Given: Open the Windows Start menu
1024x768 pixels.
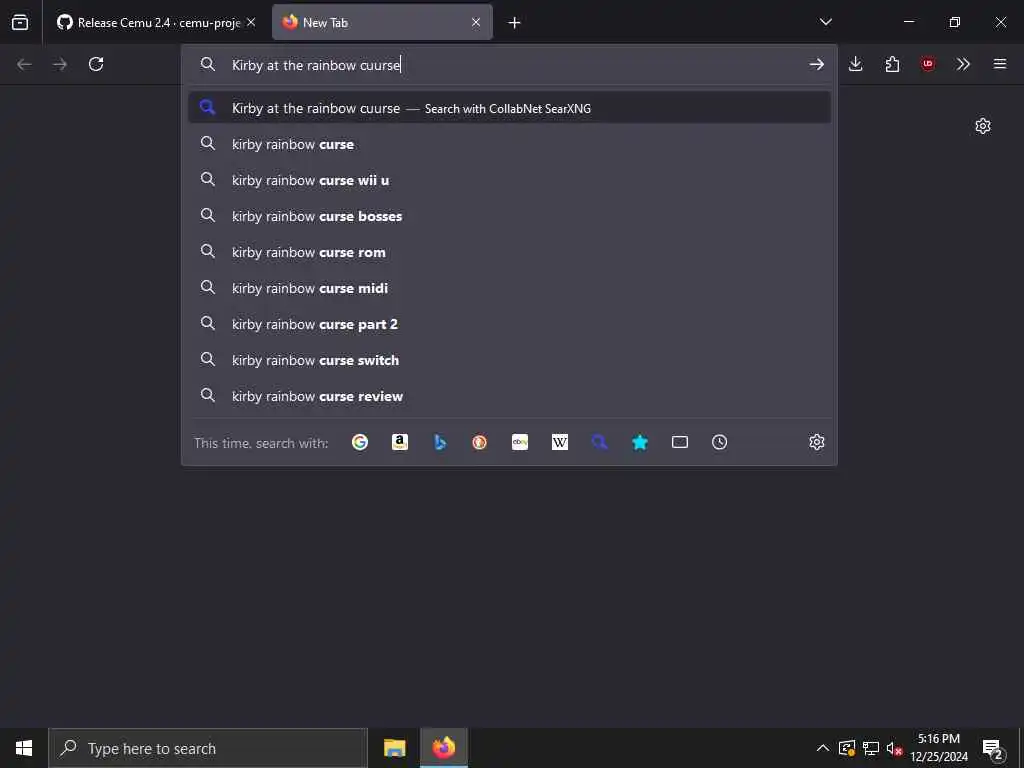Looking at the screenshot, I should point(24,748).
